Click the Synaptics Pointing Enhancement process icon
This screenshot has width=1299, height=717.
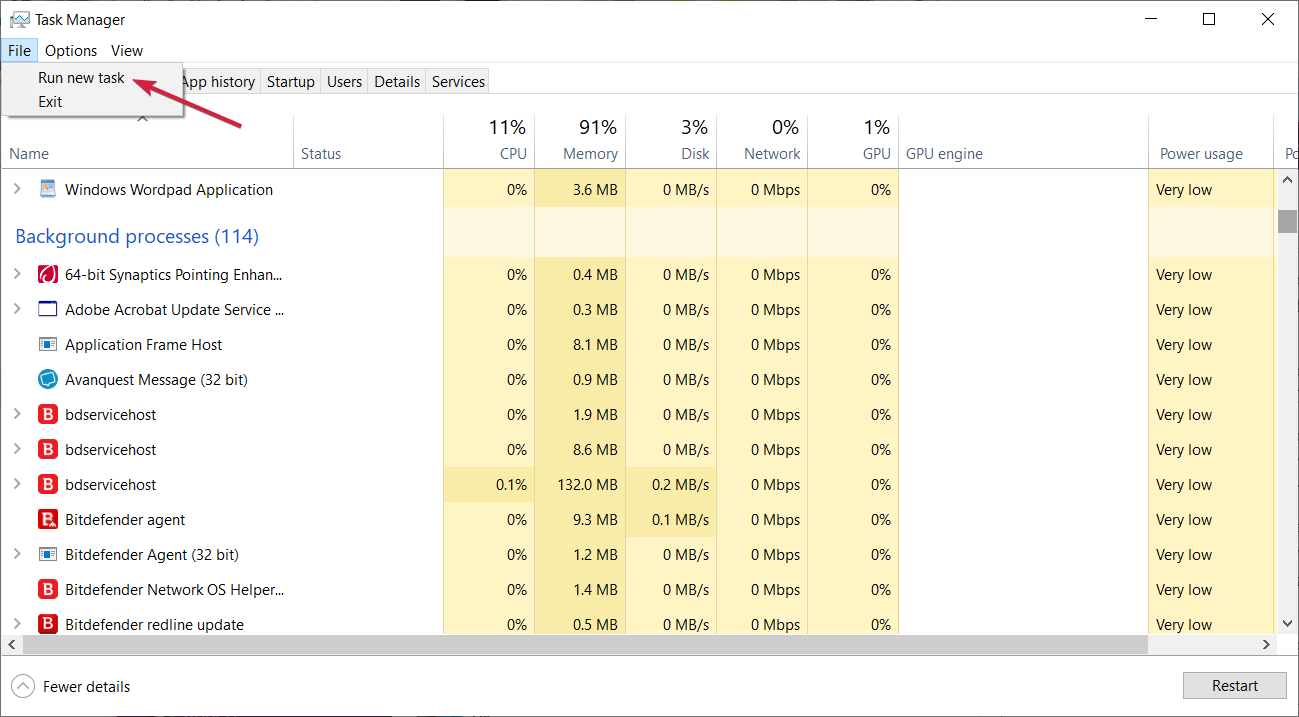tap(48, 274)
